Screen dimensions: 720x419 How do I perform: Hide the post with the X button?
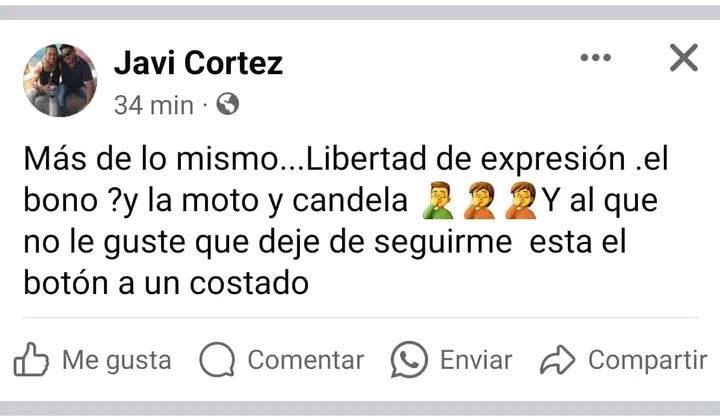click(x=684, y=58)
